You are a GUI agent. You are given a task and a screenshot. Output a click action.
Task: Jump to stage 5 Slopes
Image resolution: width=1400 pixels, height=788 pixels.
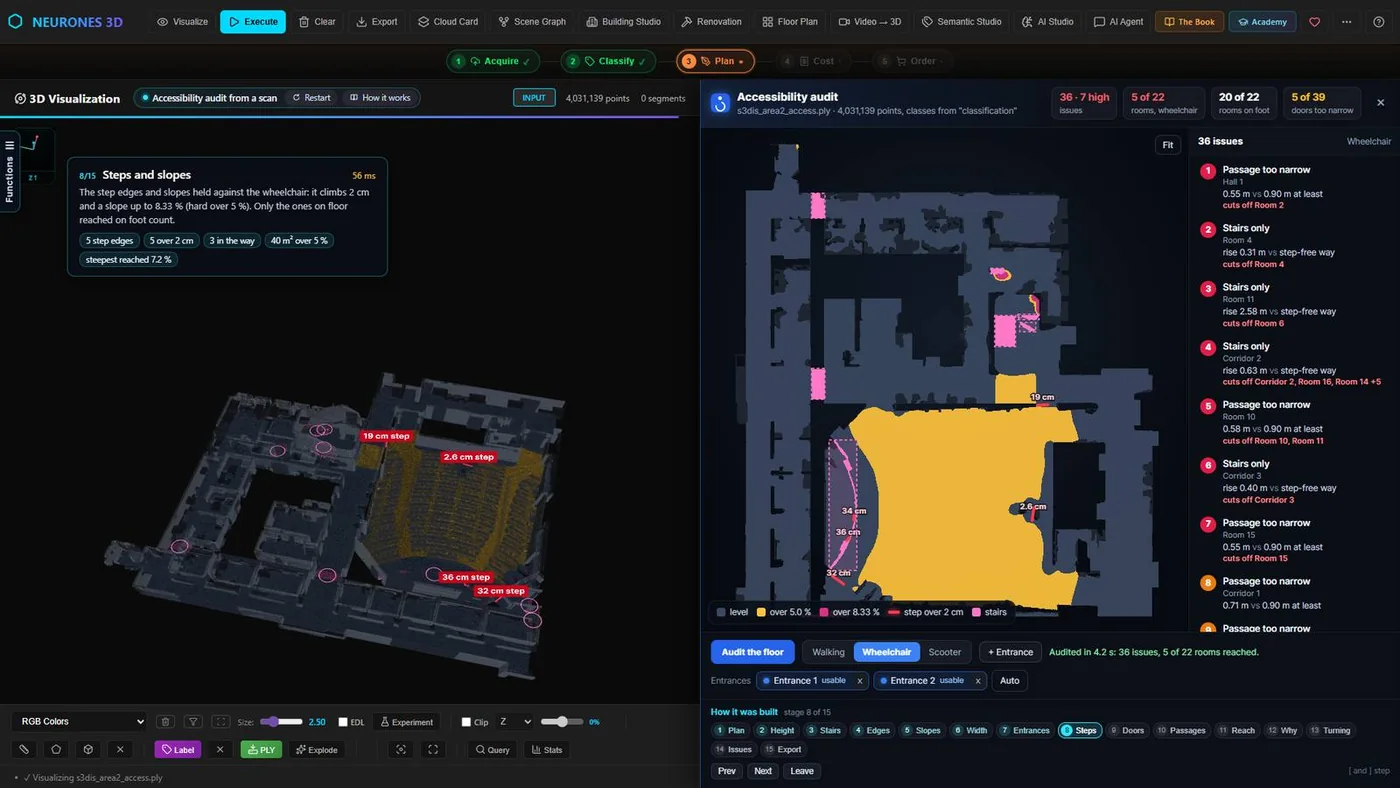[x=921, y=731]
